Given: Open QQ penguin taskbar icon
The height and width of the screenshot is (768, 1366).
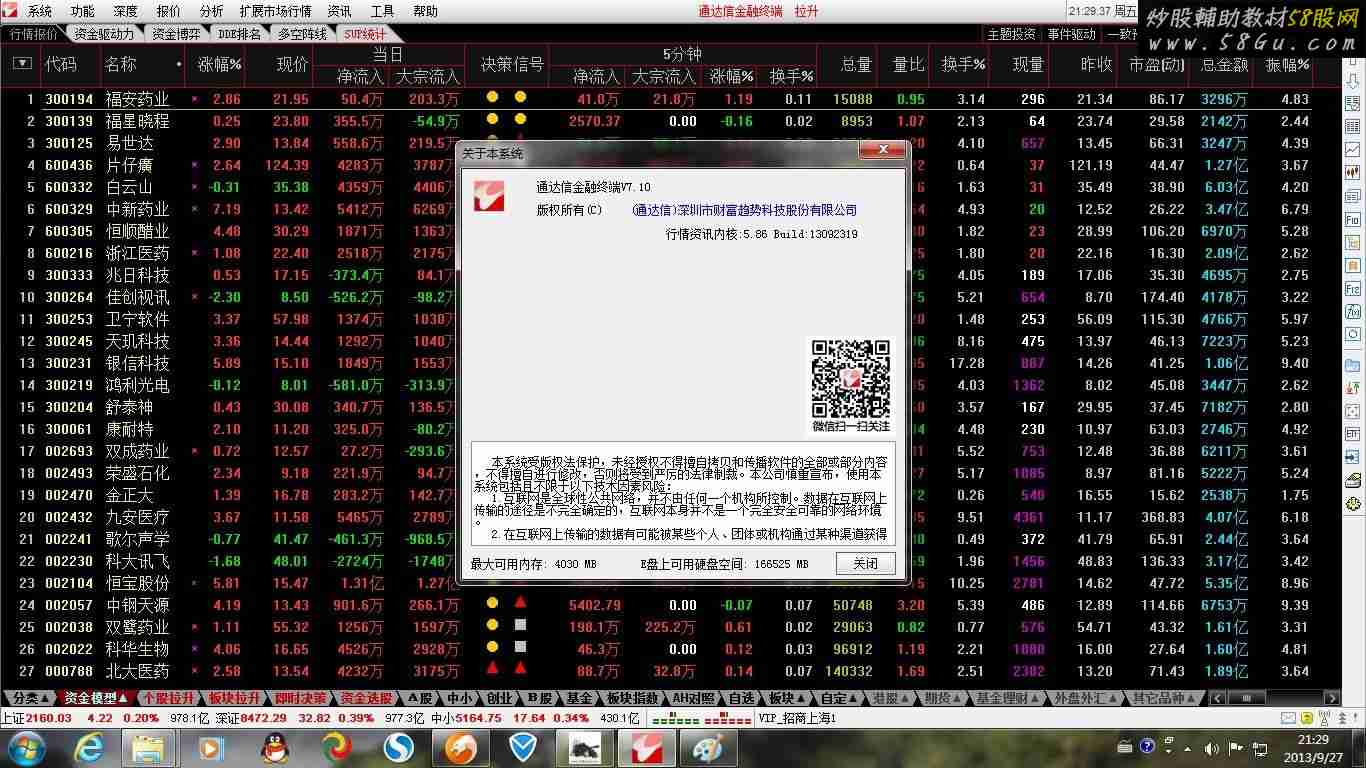Looking at the screenshot, I should click(274, 748).
